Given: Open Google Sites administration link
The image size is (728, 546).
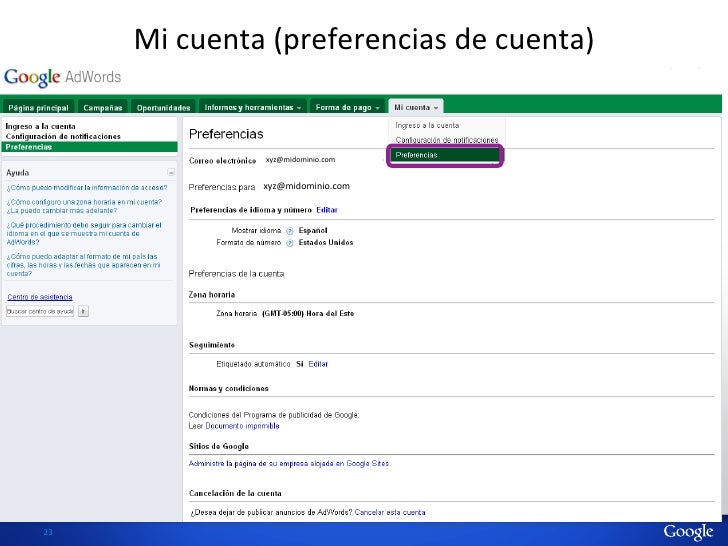Looking at the screenshot, I should 290,463.
